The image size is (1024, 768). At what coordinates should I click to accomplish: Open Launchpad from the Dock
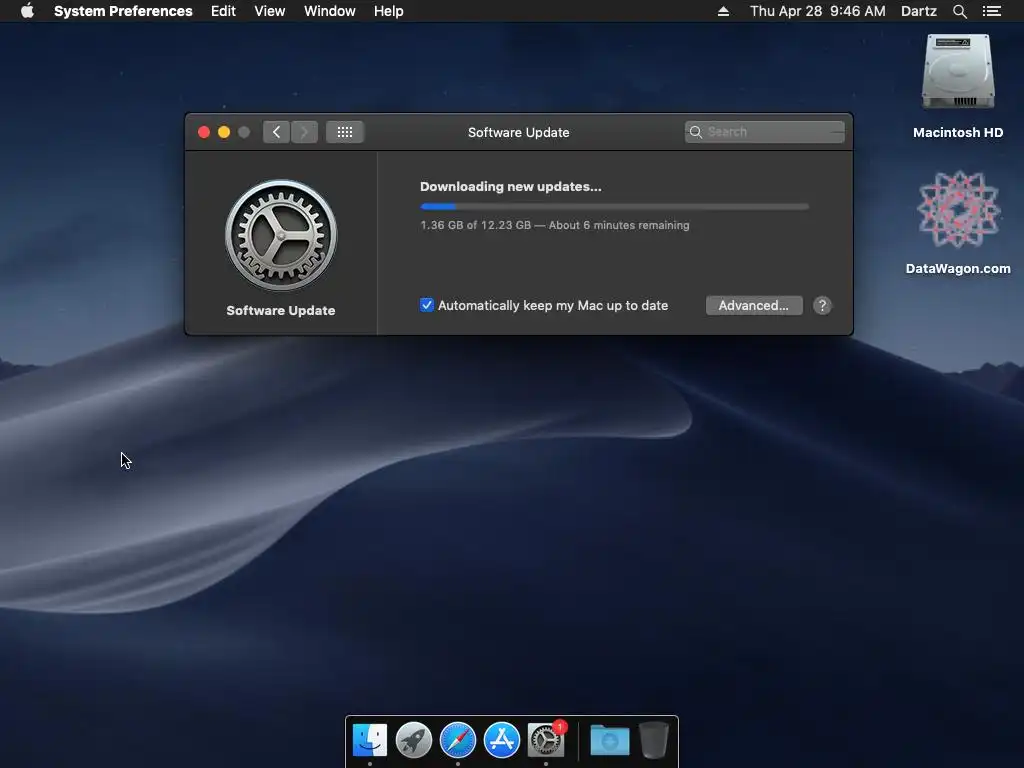(x=413, y=740)
